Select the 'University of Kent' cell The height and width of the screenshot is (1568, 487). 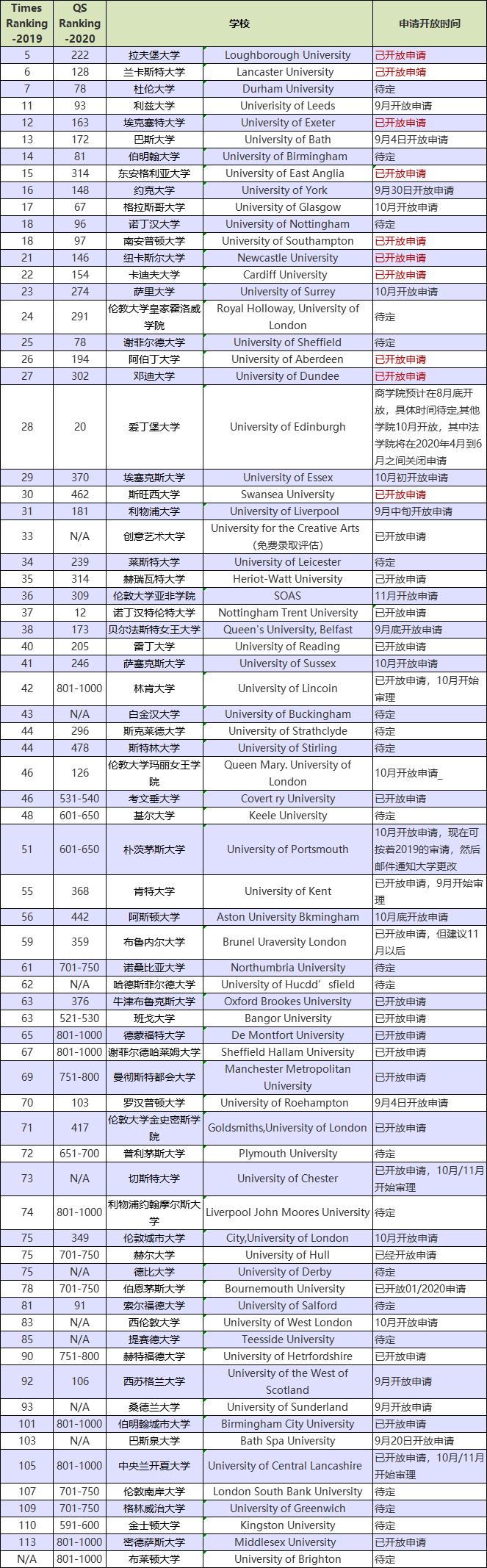(x=288, y=891)
